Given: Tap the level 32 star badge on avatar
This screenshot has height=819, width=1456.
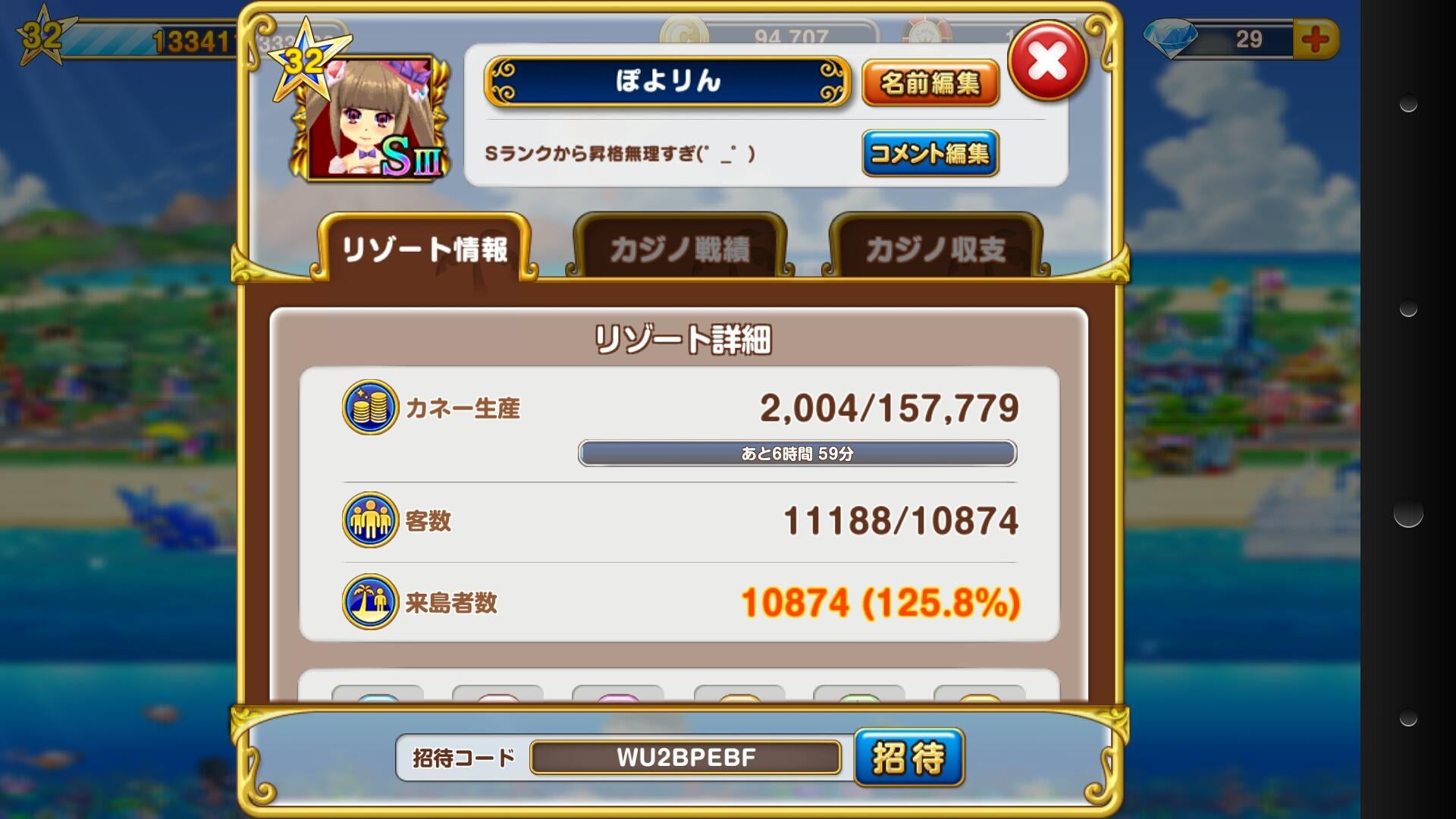Looking at the screenshot, I should 306,59.
